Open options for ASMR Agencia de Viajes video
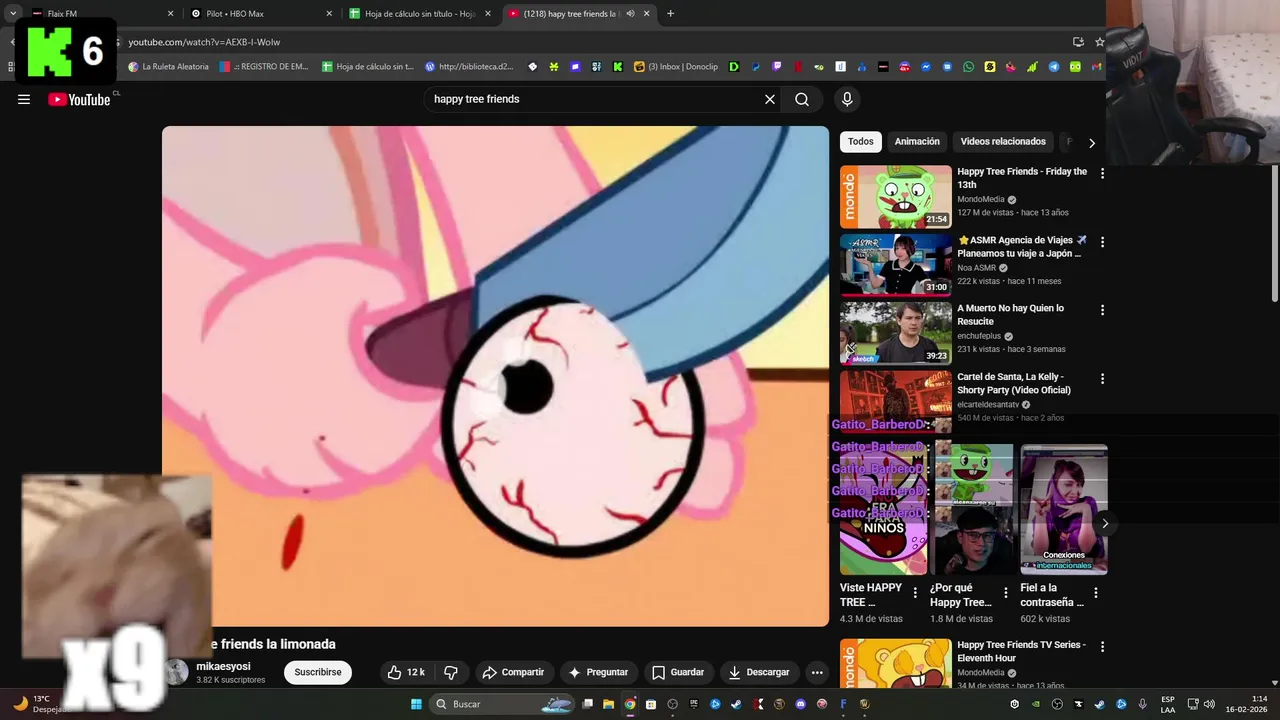The image size is (1280, 720). click(1102, 242)
